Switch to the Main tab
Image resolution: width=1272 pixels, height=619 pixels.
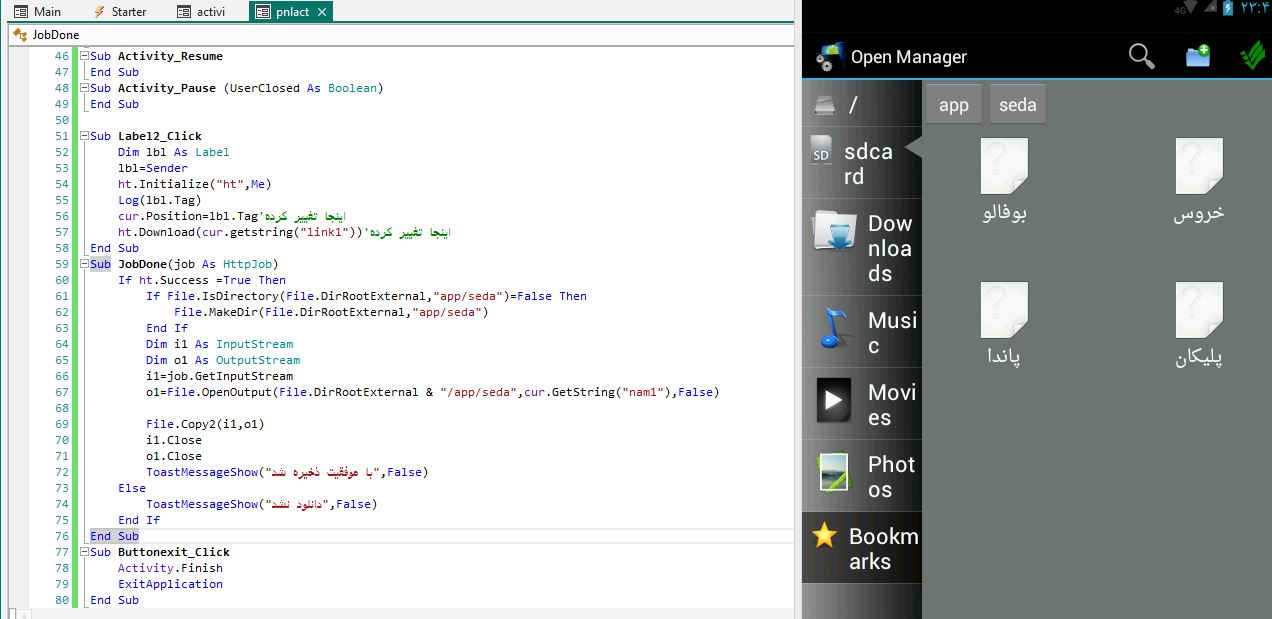[37, 11]
